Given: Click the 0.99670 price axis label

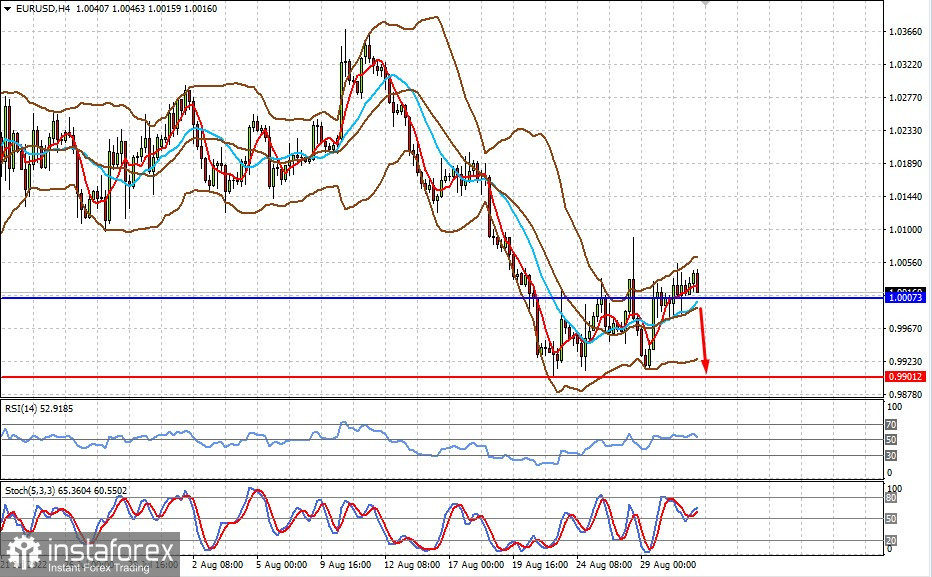Looking at the screenshot, I should (905, 329).
